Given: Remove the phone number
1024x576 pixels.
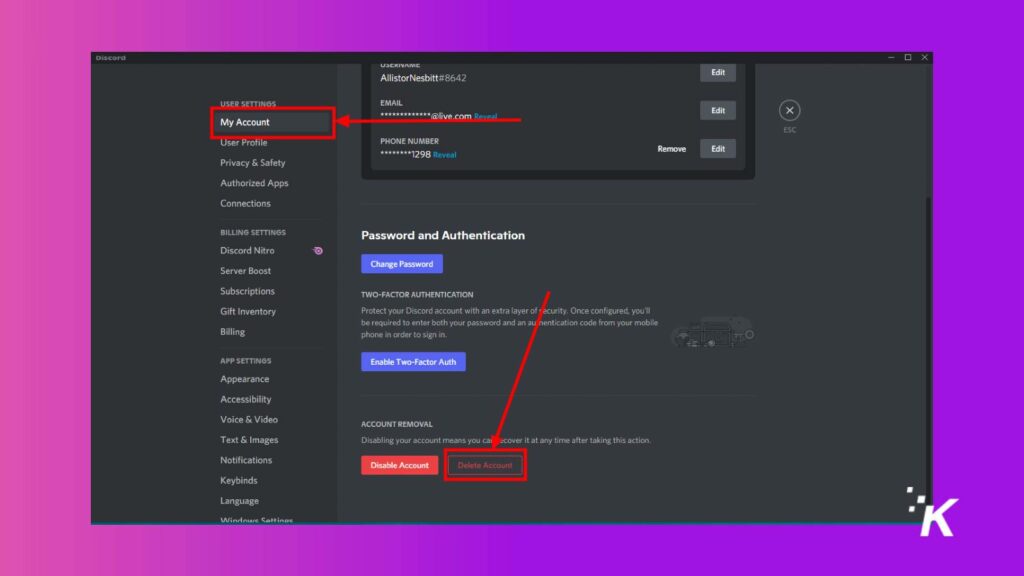Looking at the screenshot, I should [x=671, y=149].
